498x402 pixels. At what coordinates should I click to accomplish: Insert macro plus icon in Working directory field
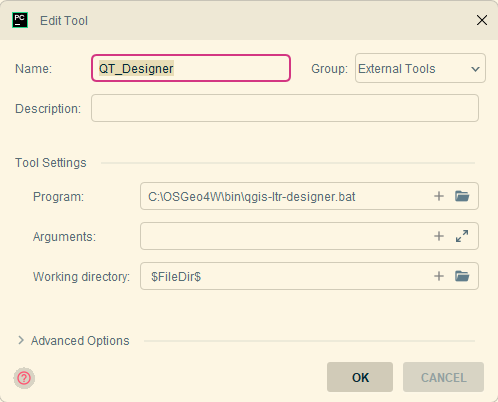point(439,276)
